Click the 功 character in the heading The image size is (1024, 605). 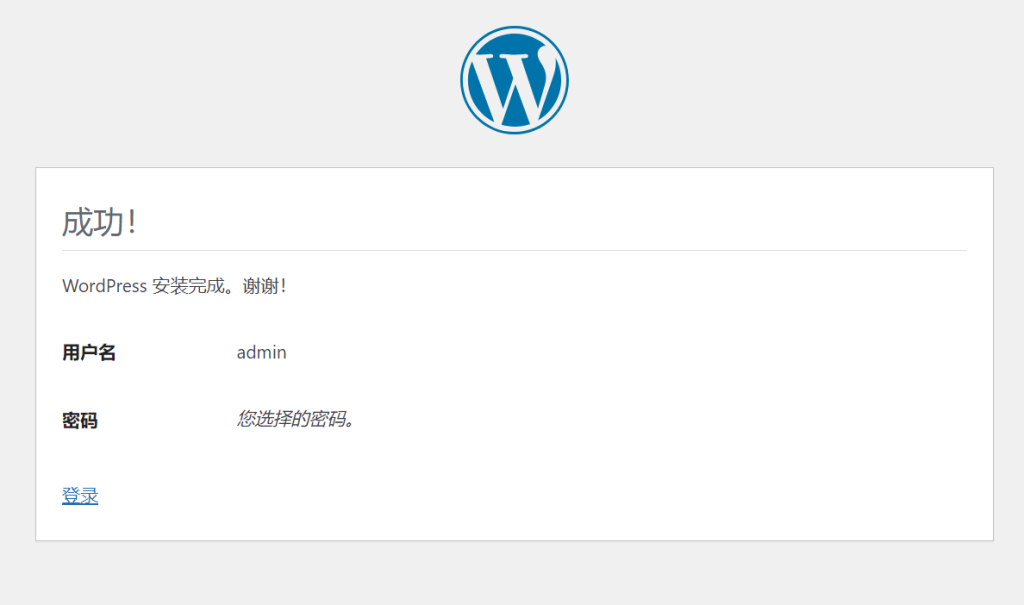(108, 223)
